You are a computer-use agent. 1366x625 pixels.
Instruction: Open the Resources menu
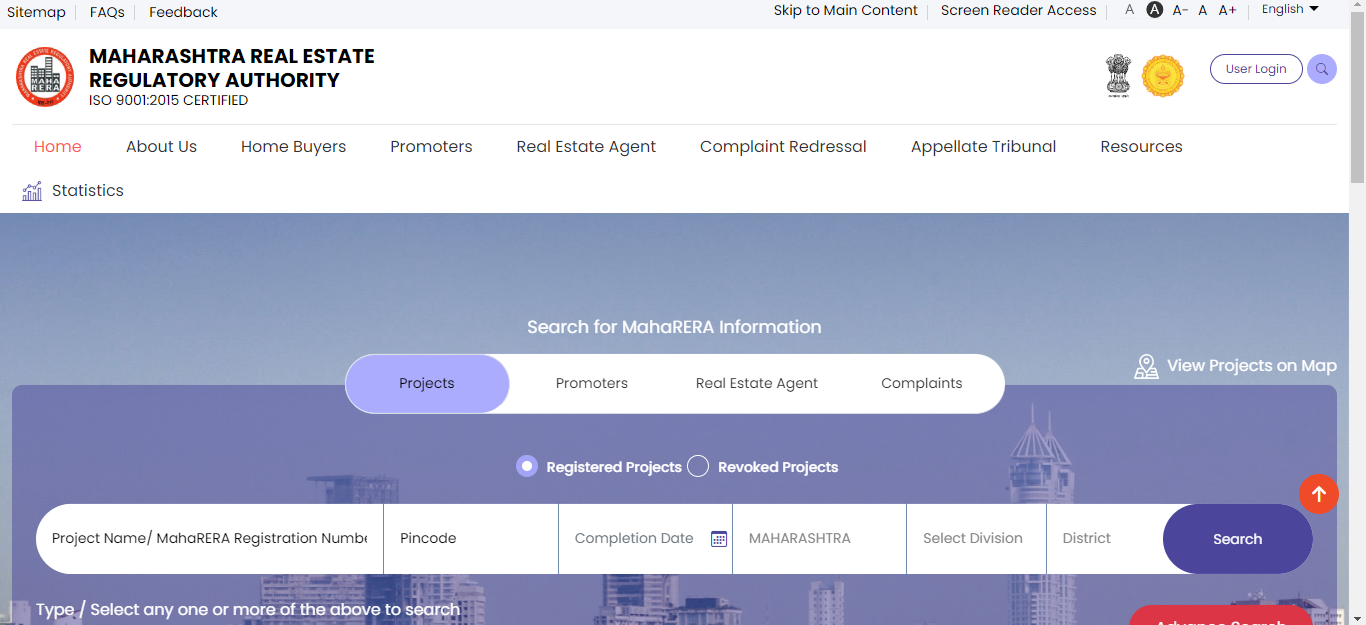tap(1141, 146)
